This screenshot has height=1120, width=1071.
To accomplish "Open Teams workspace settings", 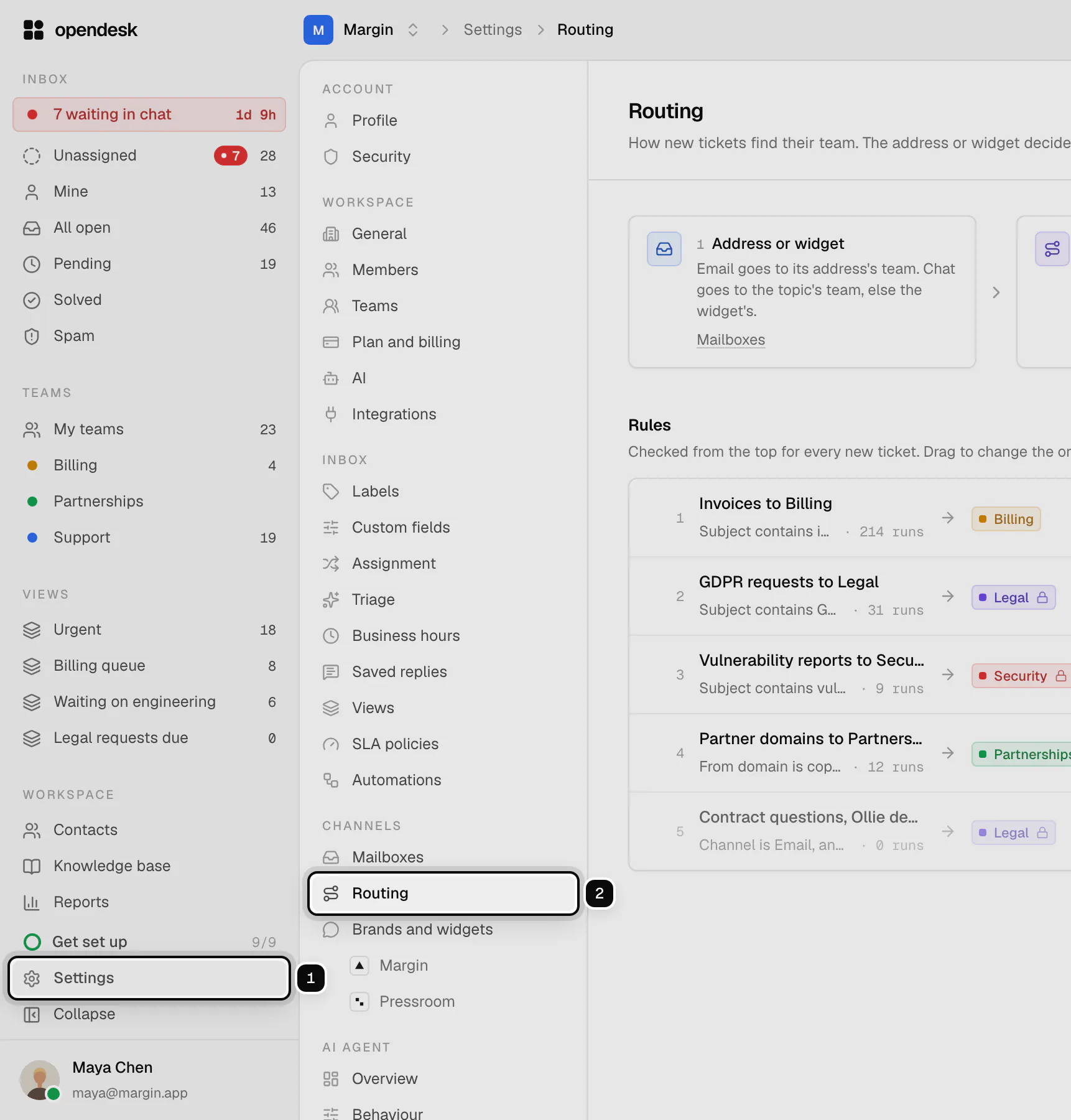I will point(443,306).
